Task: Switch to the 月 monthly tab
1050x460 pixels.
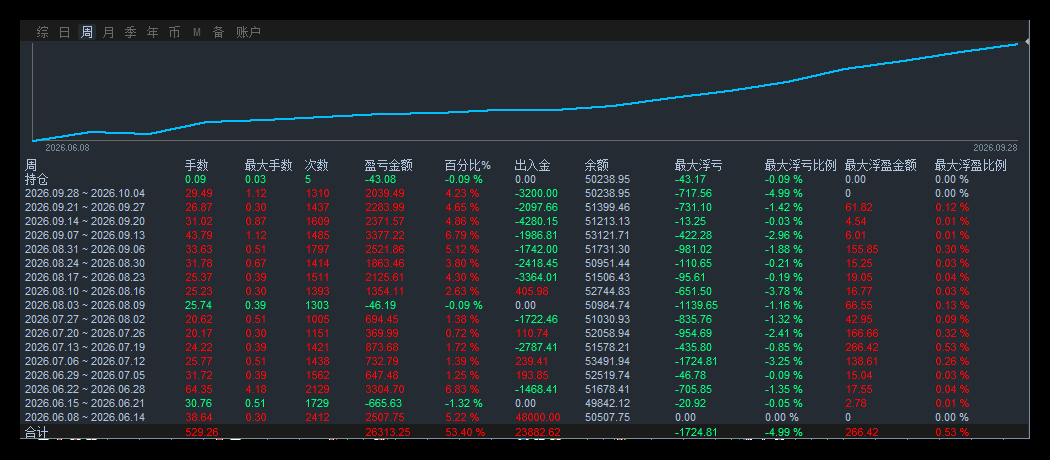Action: (x=108, y=32)
